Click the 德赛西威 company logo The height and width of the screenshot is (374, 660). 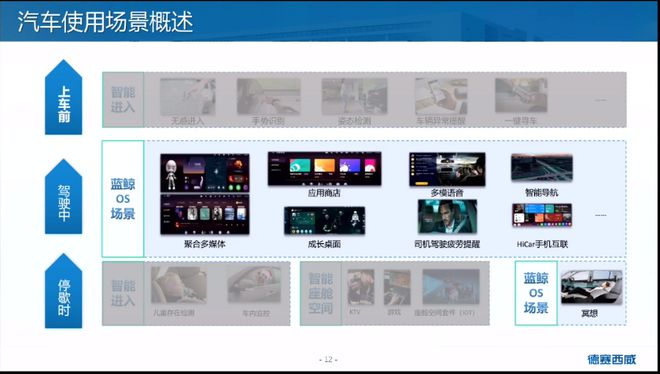[x=612, y=359]
